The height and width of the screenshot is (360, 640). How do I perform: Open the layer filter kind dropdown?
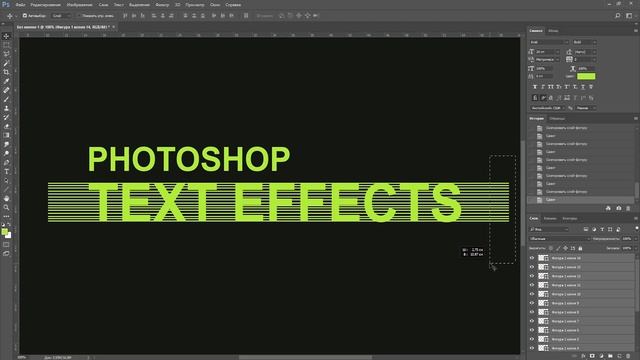549,229
